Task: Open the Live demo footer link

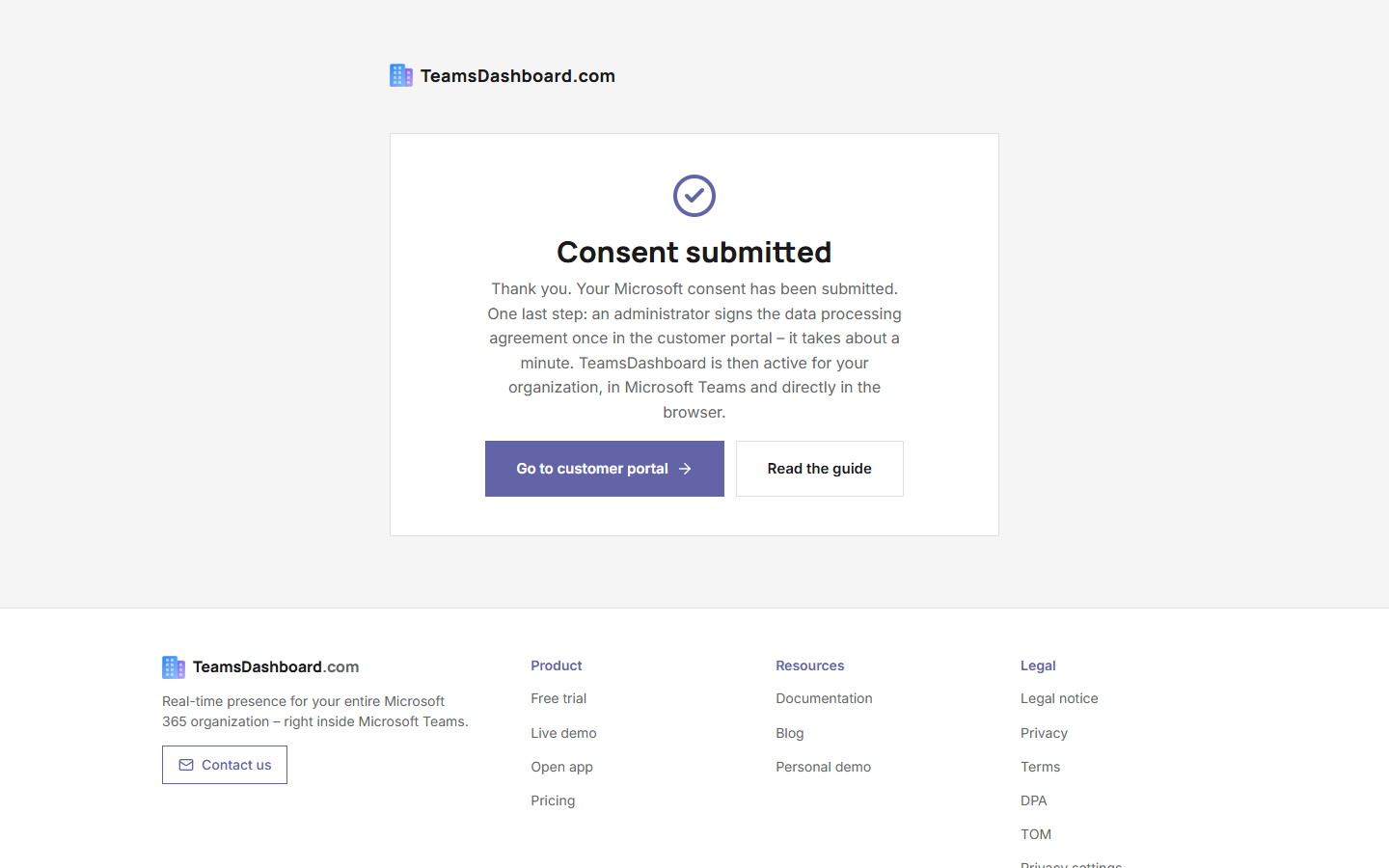Action: pyautogui.click(x=563, y=733)
